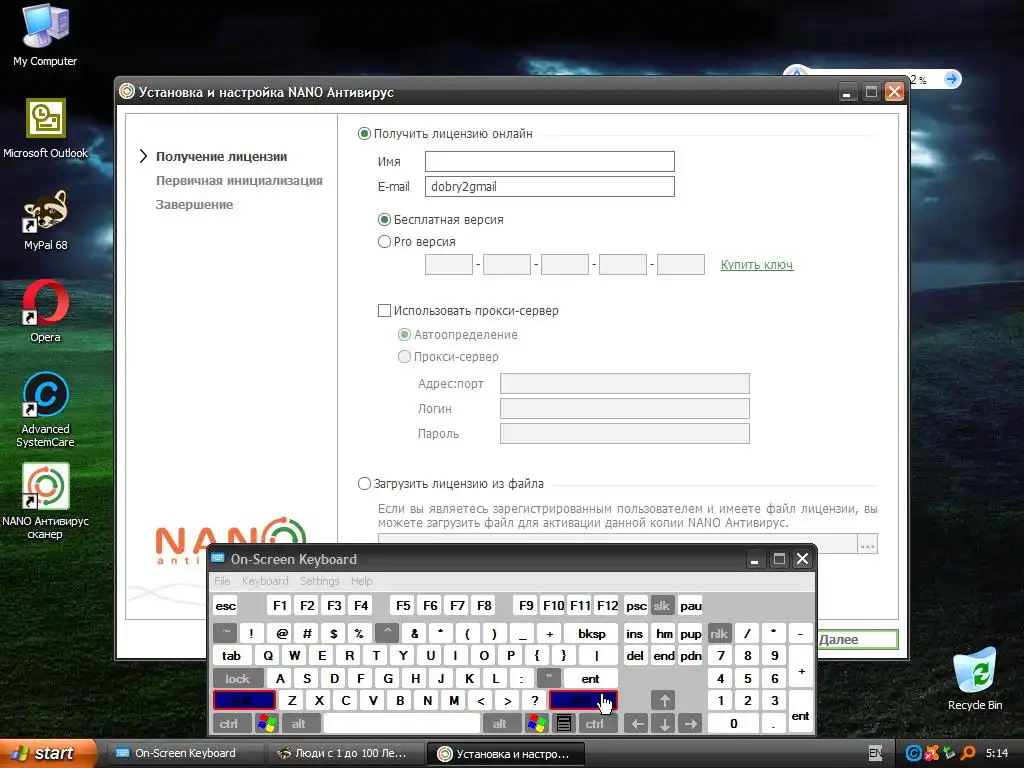This screenshot has width=1024, height=768.
Task: Click the browse button for license file
Action: coord(867,543)
